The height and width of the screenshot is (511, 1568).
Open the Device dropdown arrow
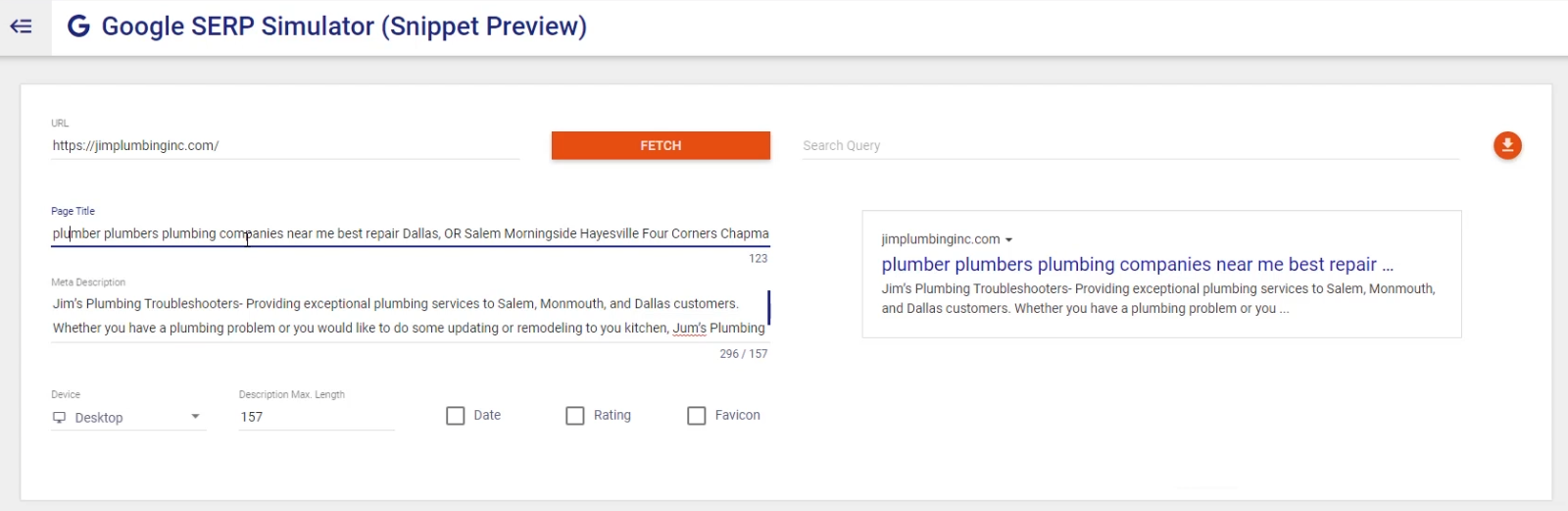click(x=195, y=417)
